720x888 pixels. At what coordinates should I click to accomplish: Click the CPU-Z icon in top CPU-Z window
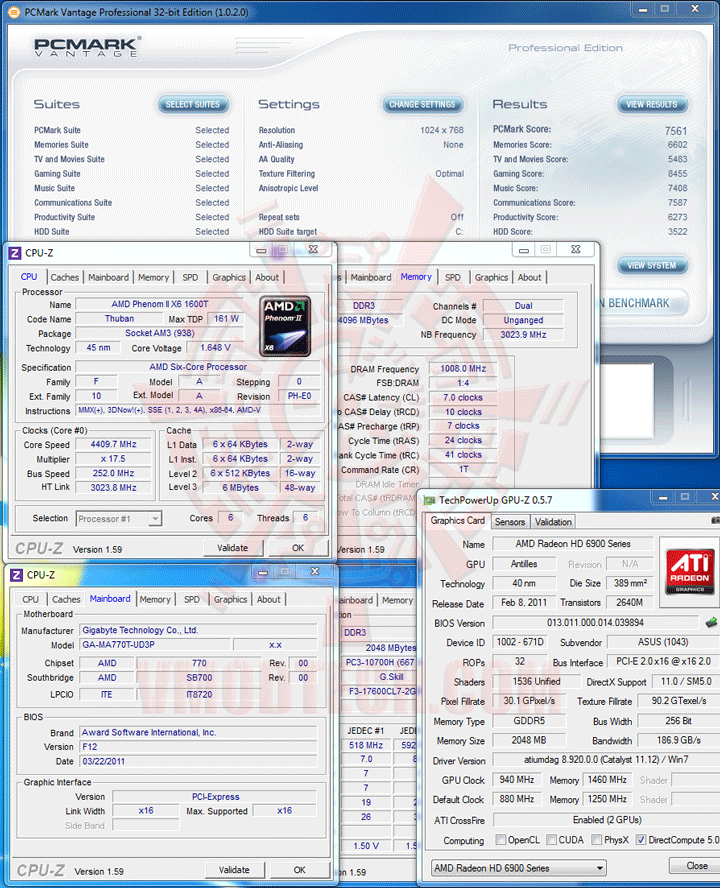[15, 253]
